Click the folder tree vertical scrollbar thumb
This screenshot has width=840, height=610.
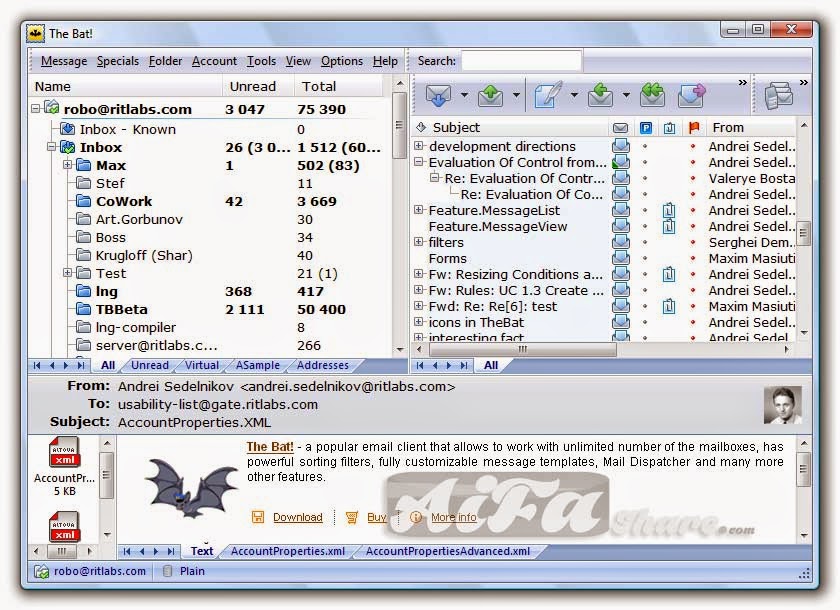click(x=400, y=126)
